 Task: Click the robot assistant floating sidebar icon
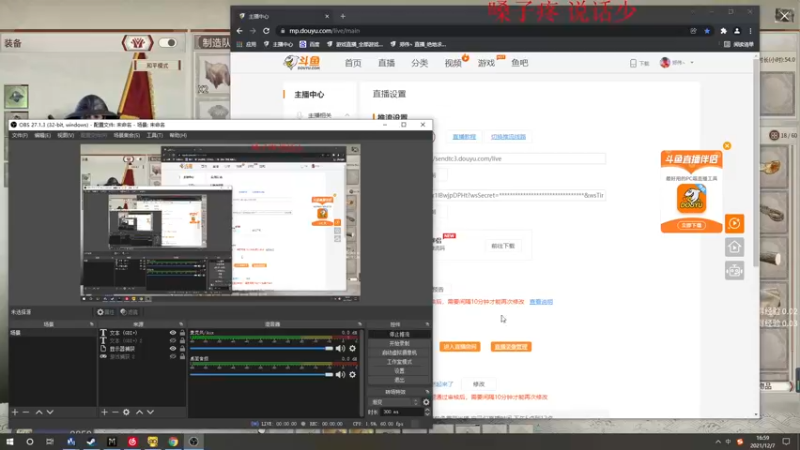pyautogui.click(x=735, y=271)
